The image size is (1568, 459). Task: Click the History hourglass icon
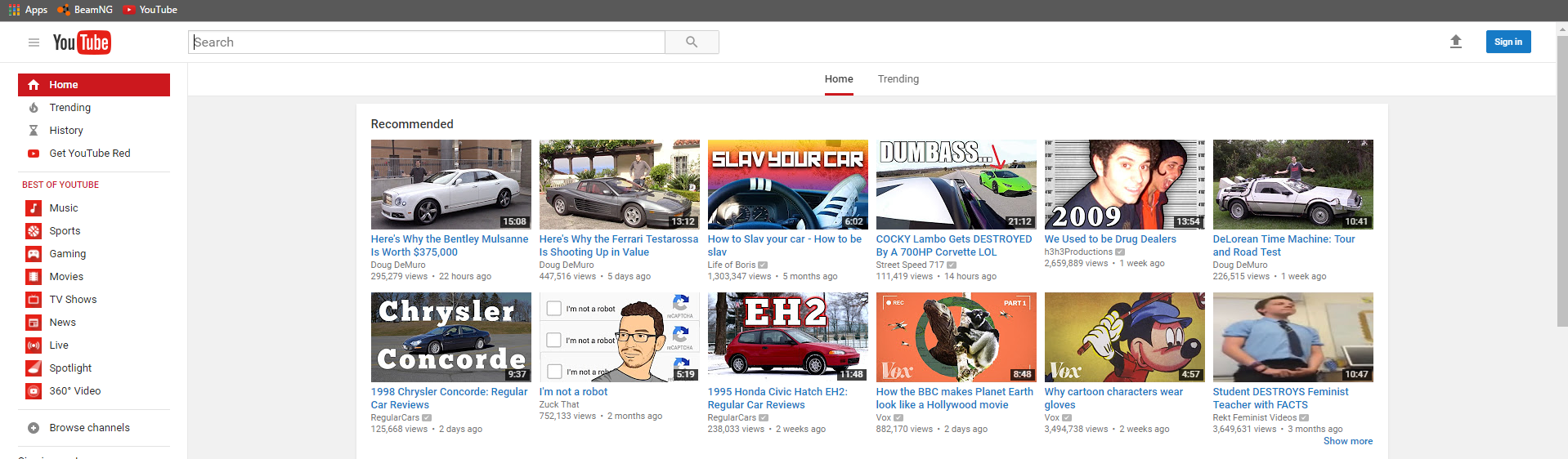tap(34, 131)
